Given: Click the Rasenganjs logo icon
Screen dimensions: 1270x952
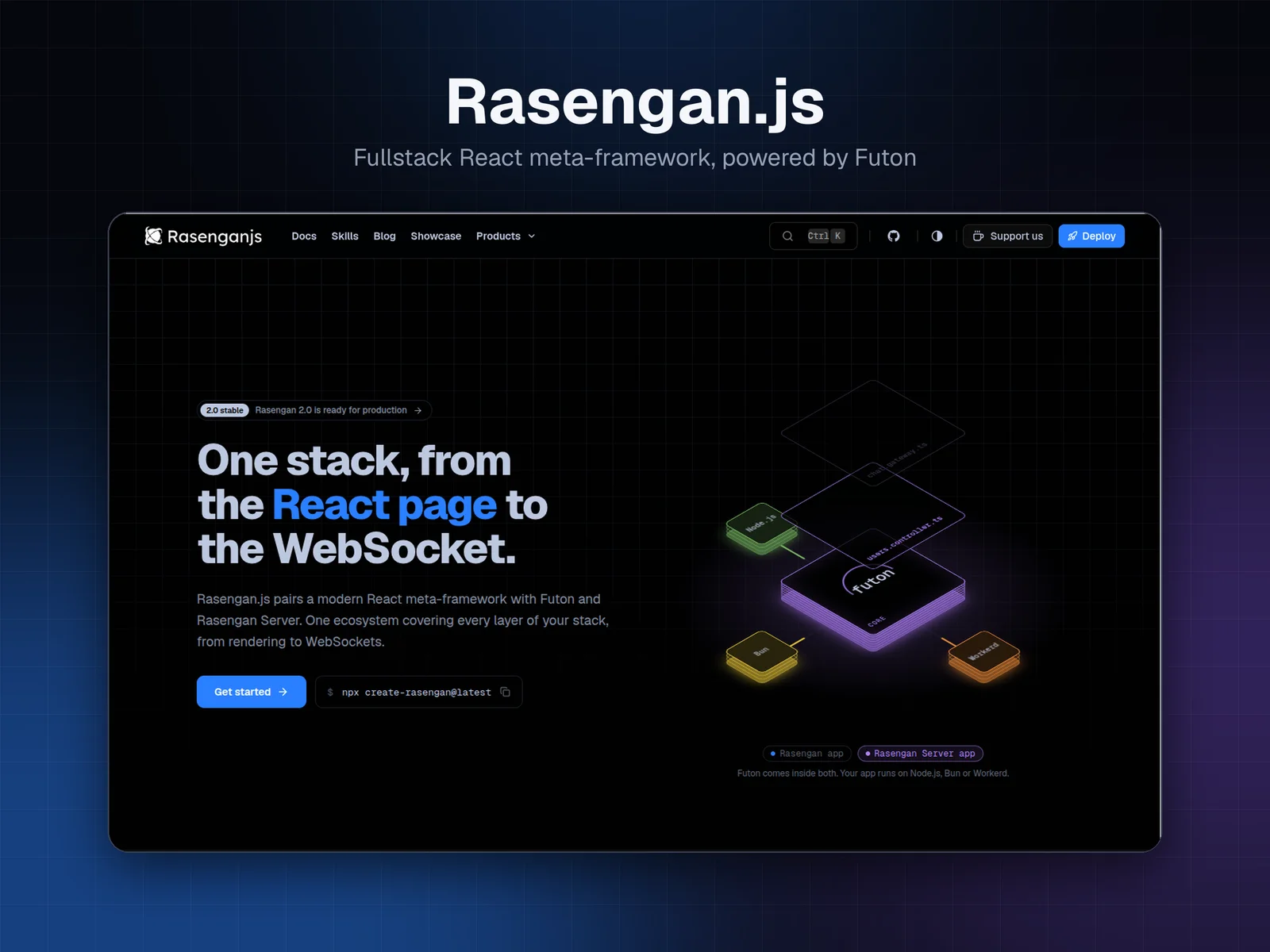Looking at the screenshot, I should click(x=153, y=236).
